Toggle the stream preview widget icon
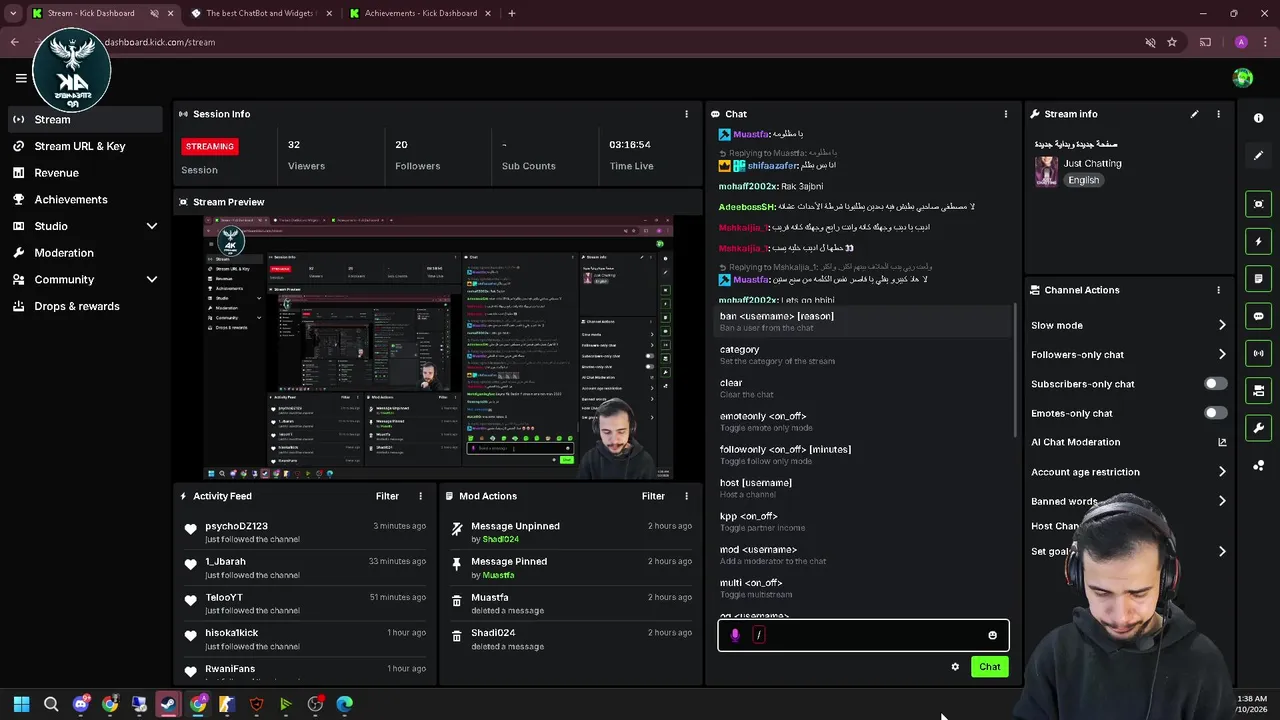The width and height of the screenshot is (1280, 720). [x=1258, y=204]
